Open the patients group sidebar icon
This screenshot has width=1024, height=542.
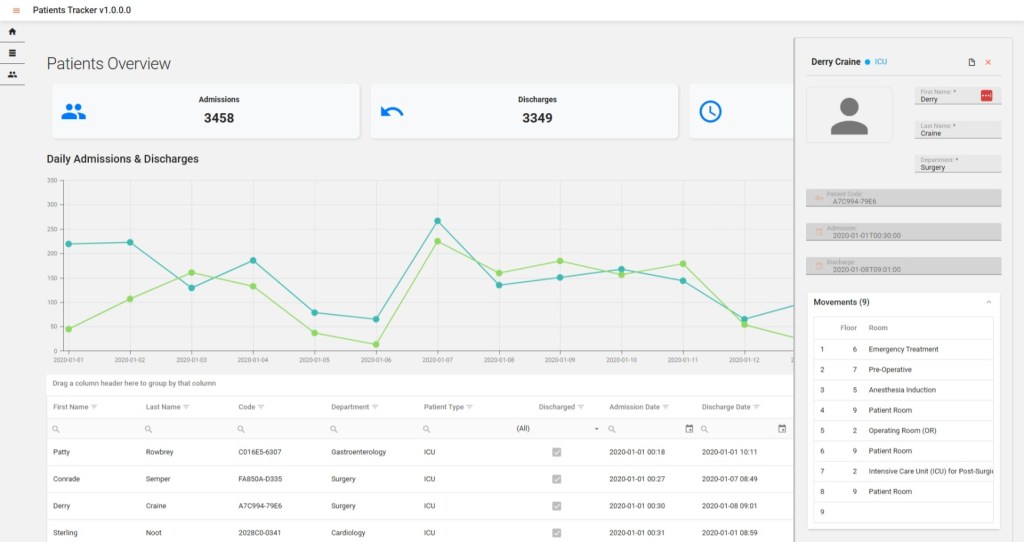[x=12, y=74]
